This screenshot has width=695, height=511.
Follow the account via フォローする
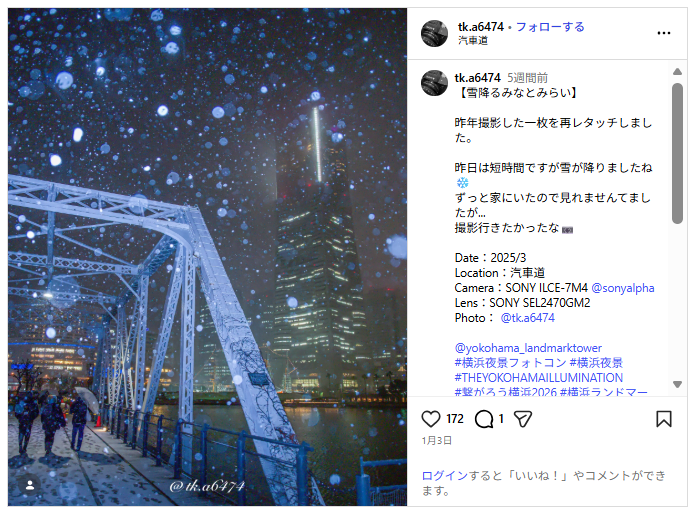[550, 27]
